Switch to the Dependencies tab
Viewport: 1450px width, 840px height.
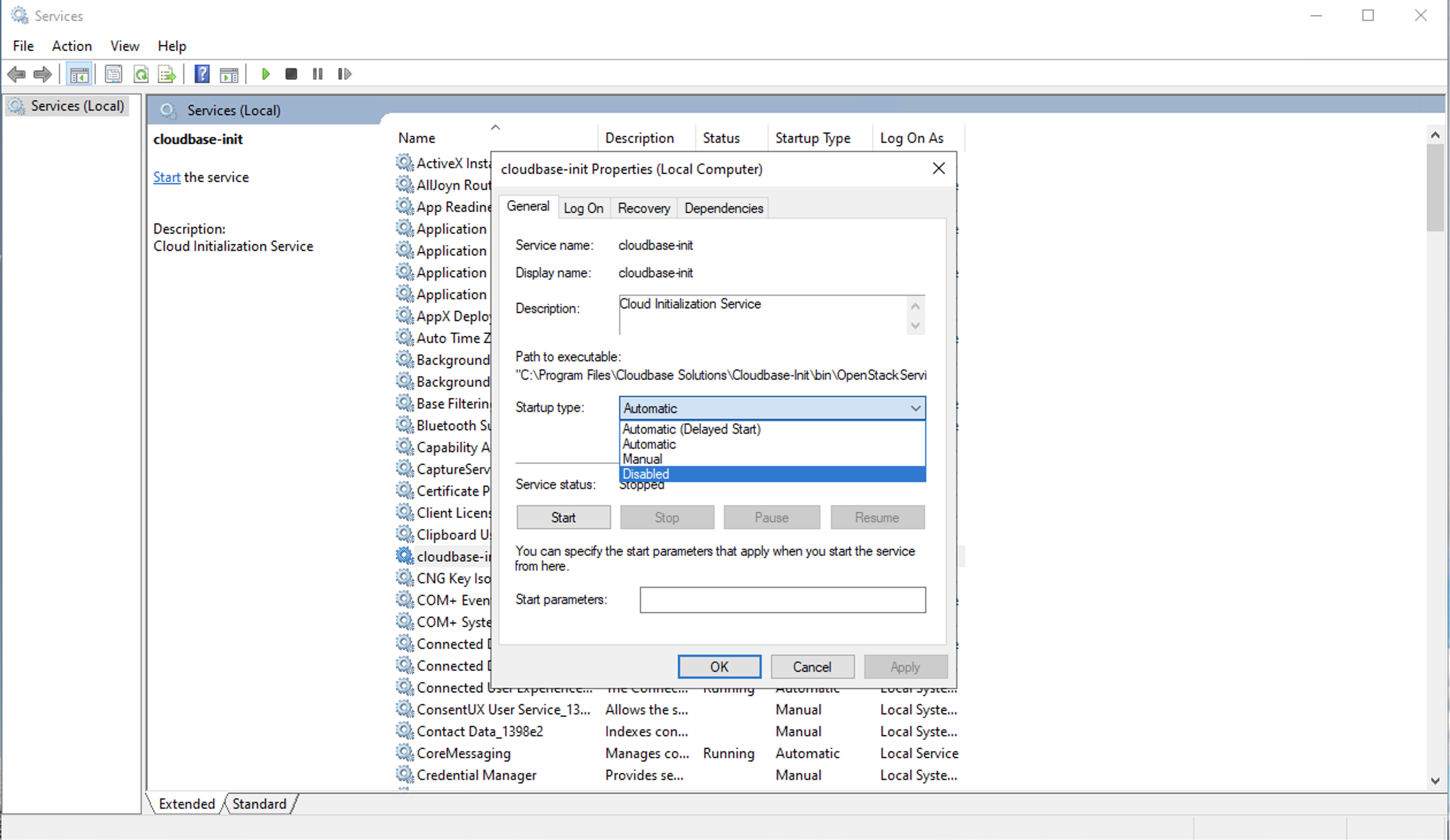click(x=724, y=208)
